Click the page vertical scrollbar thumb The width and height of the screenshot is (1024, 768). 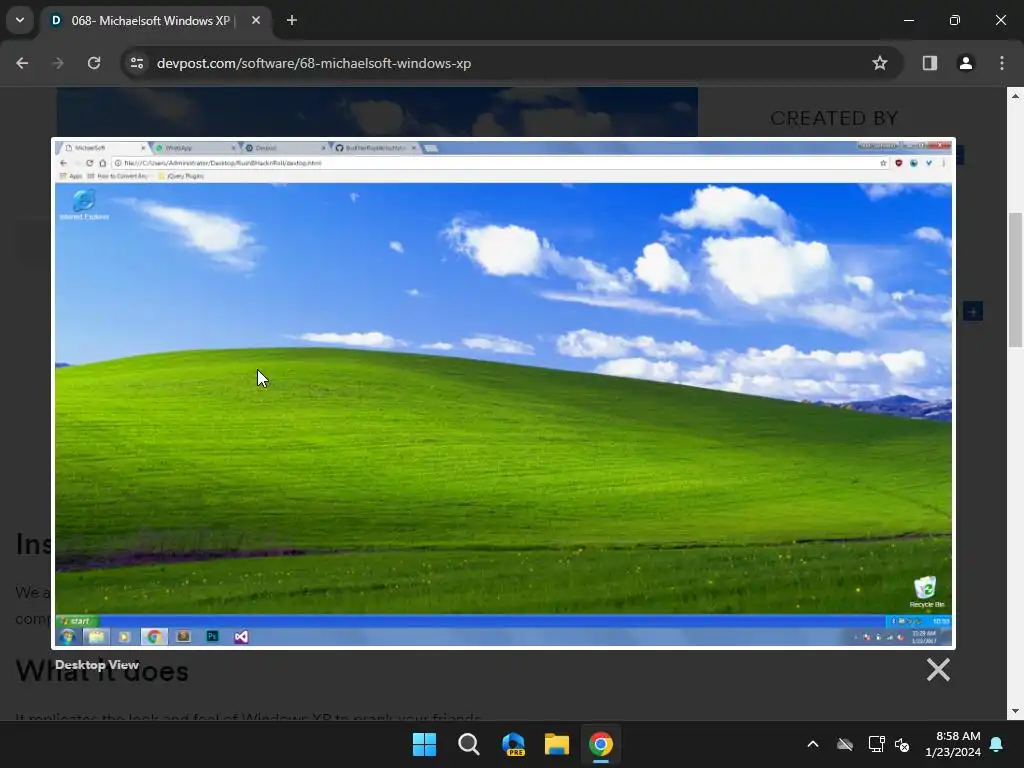(1015, 280)
